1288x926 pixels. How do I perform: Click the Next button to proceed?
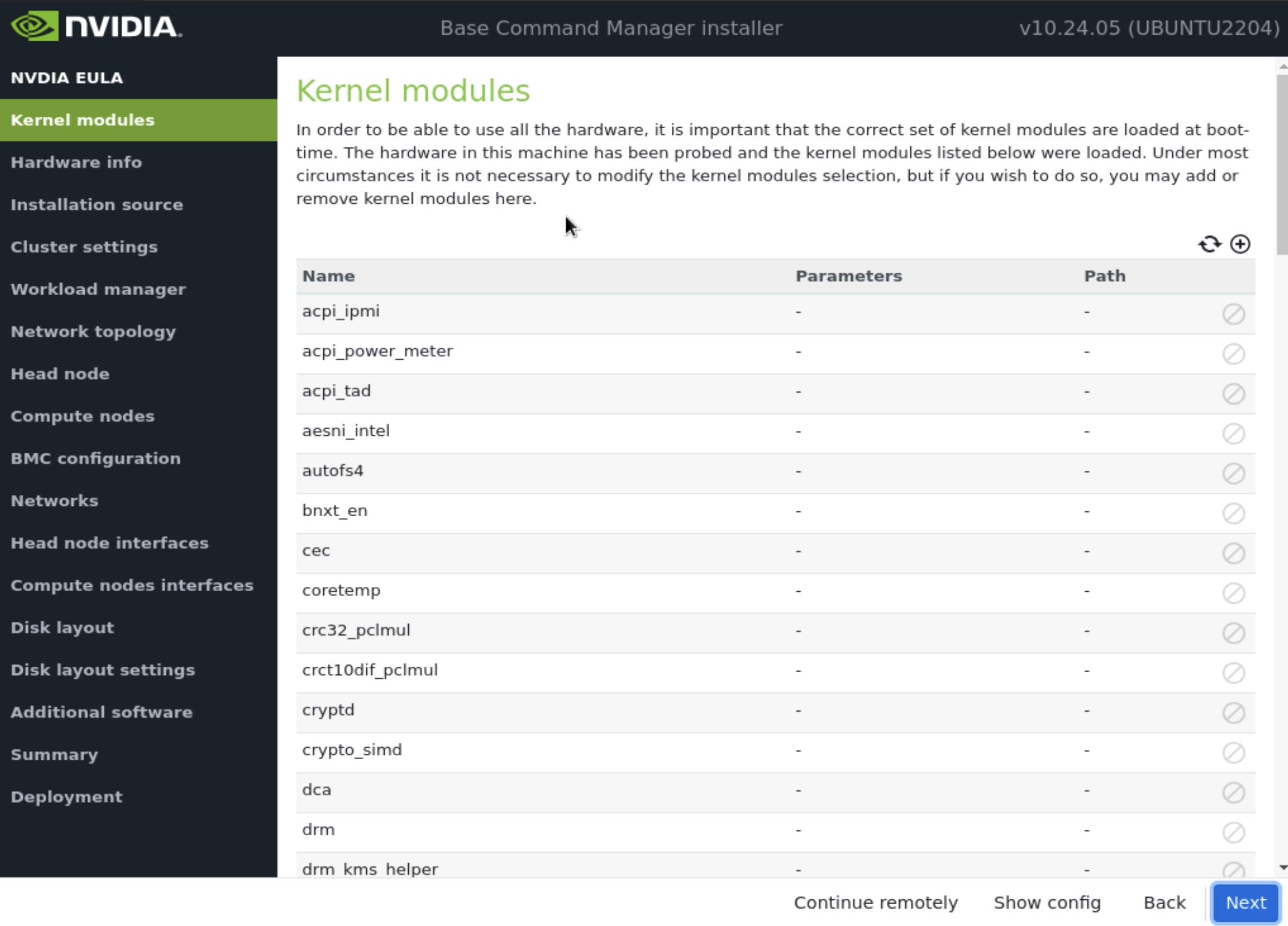point(1245,902)
